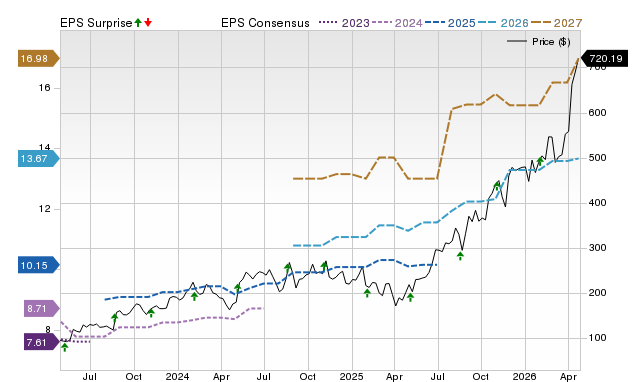Viewport: 640px width, 382px height.
Task: Click the 16 EPS axis label
Action: coord(44,88)
